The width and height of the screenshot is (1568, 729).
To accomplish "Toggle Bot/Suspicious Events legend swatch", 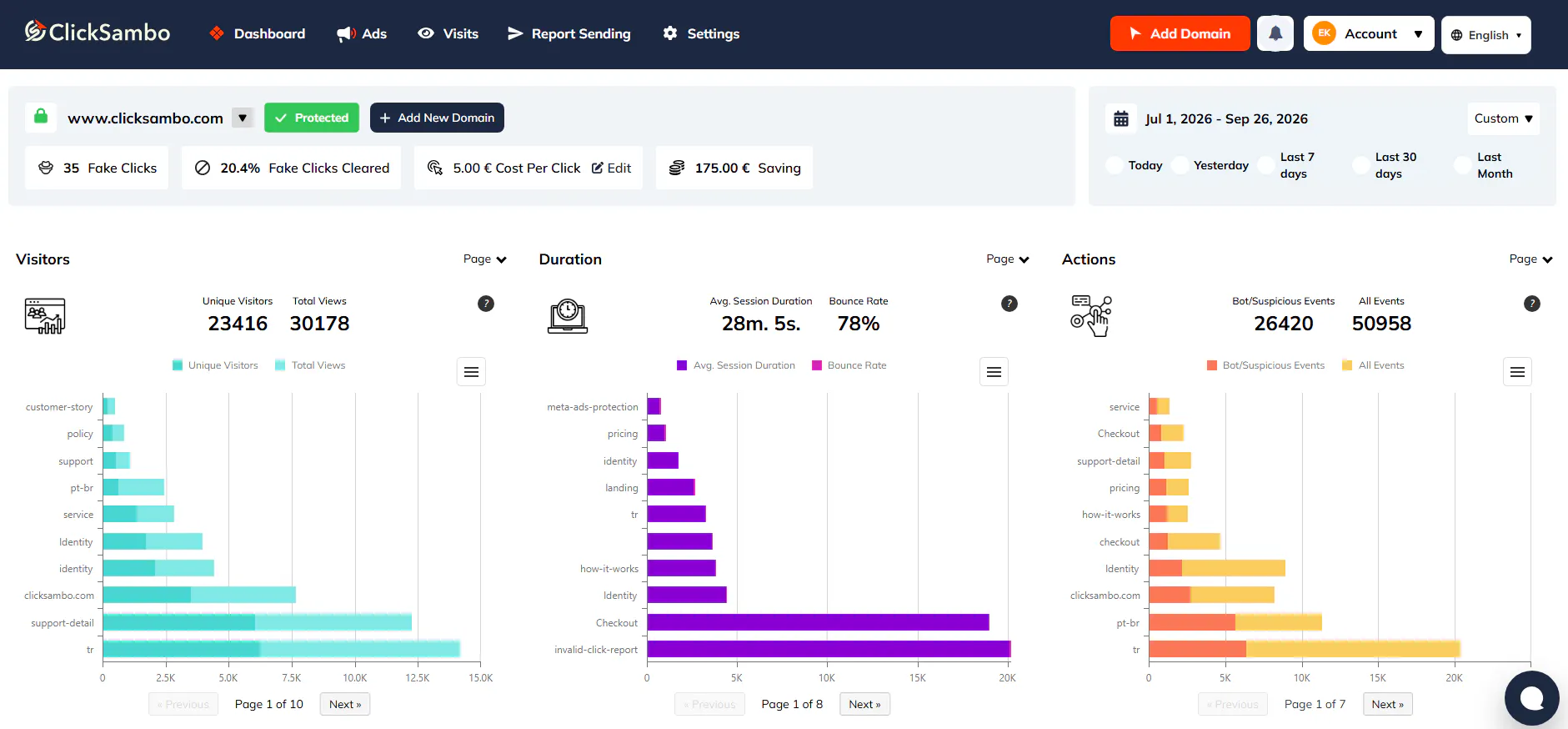I will tap(1212, 365).
